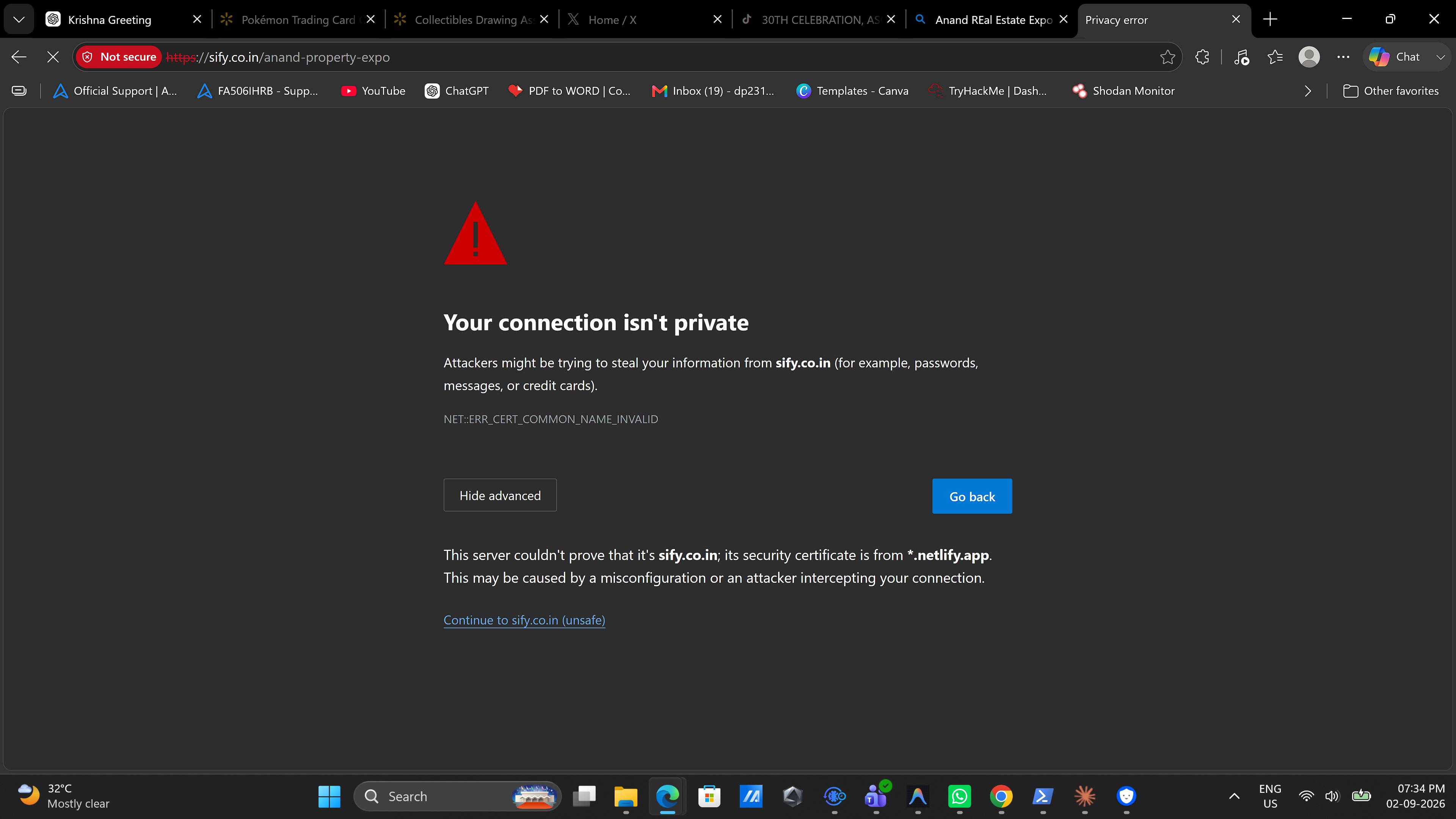Add this page to favorites star
This screenshot has width=1456, height=819.
click(1167, 57)
